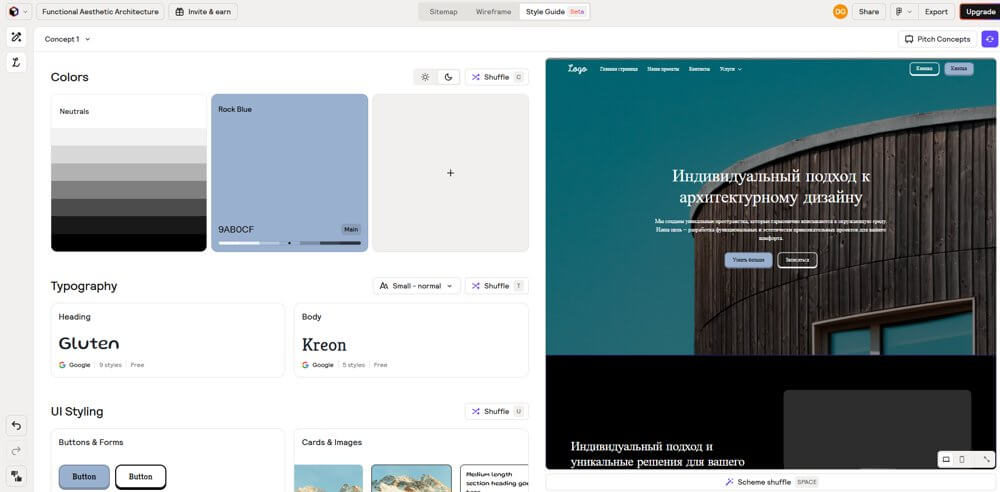
Task: Select the Neutrals grayscale palette
Action: pos(129,173)
